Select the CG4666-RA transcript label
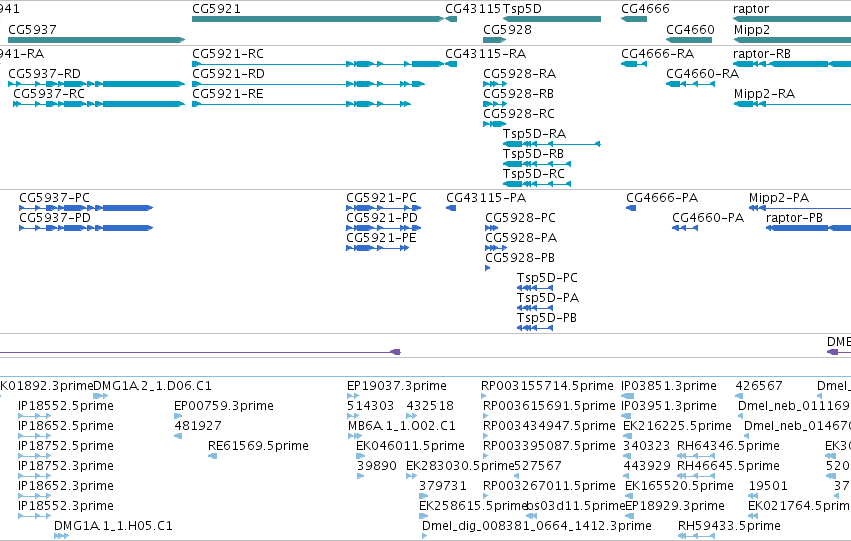Viewport: 851px width, 541px height. point(658,54)
